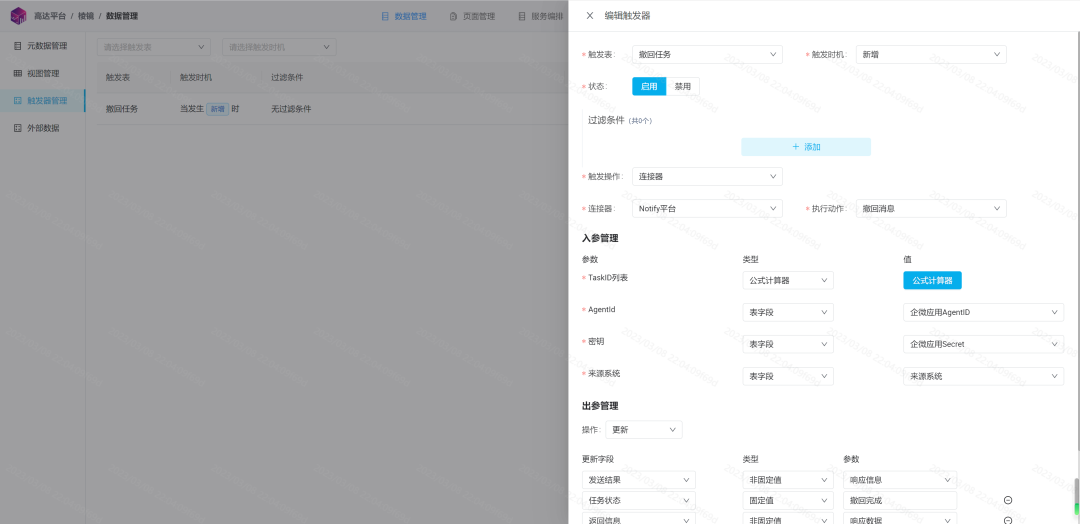1080x524 pixels.
Task: Open 密钥 type dropdown
Action: coord(788,344)
